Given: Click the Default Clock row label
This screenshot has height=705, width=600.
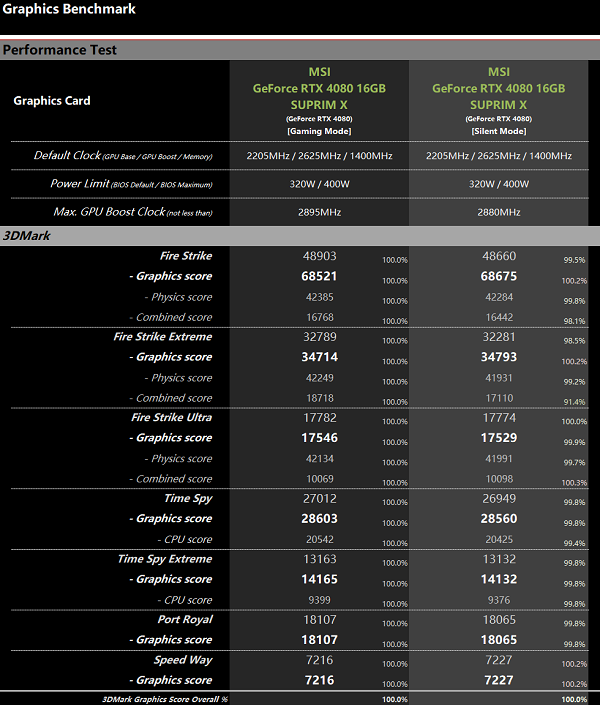Looking at the screenshot, I should click(123, 156).
